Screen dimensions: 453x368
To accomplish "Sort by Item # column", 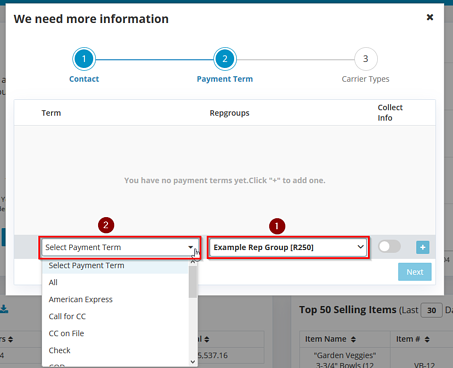I will 427,339.
